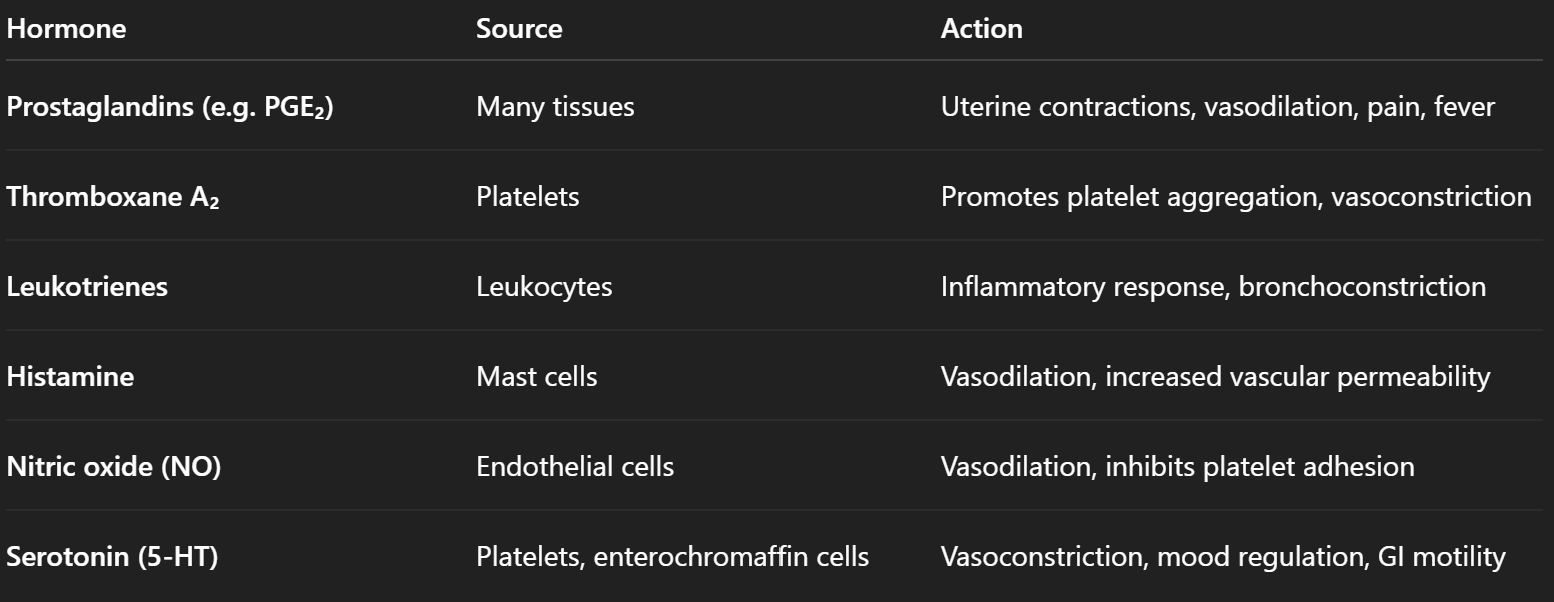Viewport: 1554px width, 602px height.
Task: Click the Mast cells source cell
Action: click(x=536, y=377)
